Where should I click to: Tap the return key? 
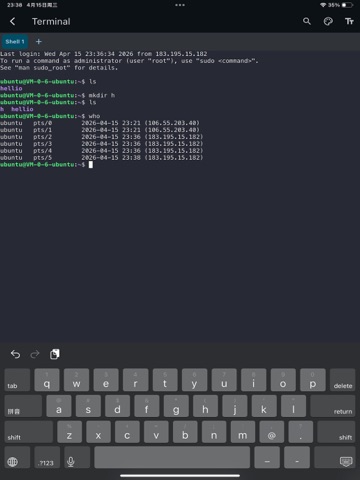click(x=333, y=406)
